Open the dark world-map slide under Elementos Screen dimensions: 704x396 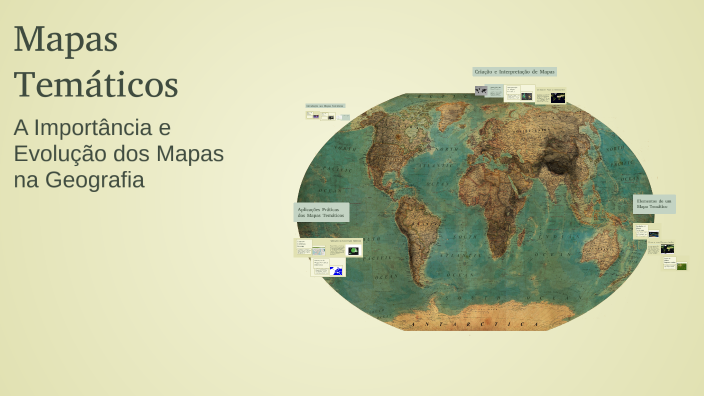(661, 247)
